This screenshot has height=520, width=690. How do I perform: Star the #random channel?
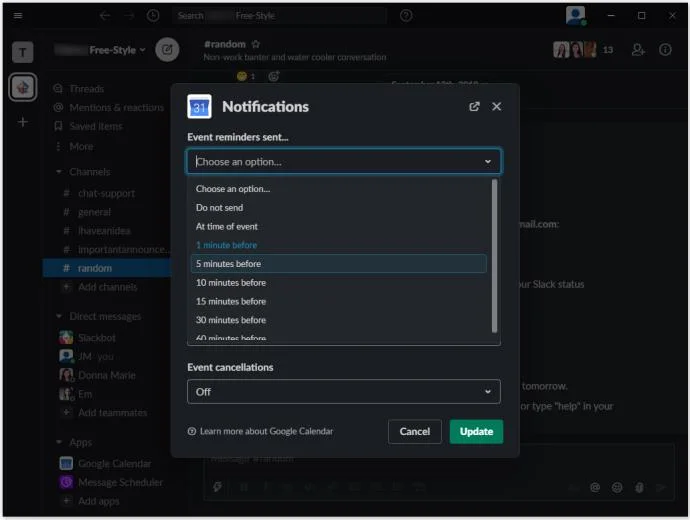tap(256, 44)
